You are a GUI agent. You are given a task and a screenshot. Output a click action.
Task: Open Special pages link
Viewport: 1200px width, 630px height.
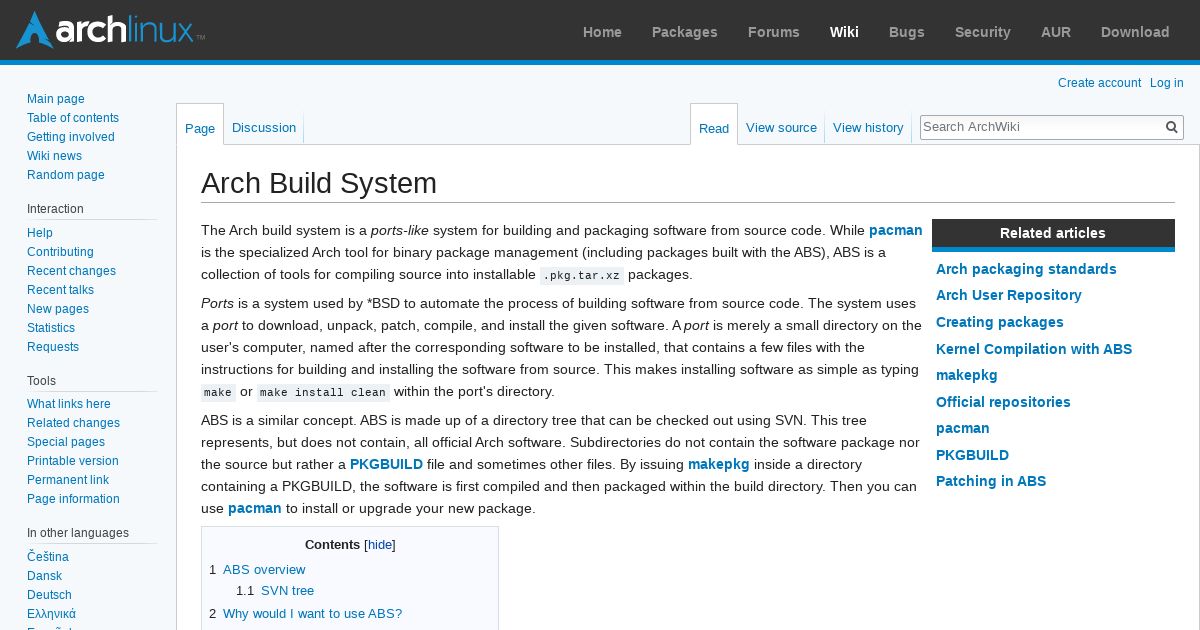pyautogui.click(x=66, y=442)
